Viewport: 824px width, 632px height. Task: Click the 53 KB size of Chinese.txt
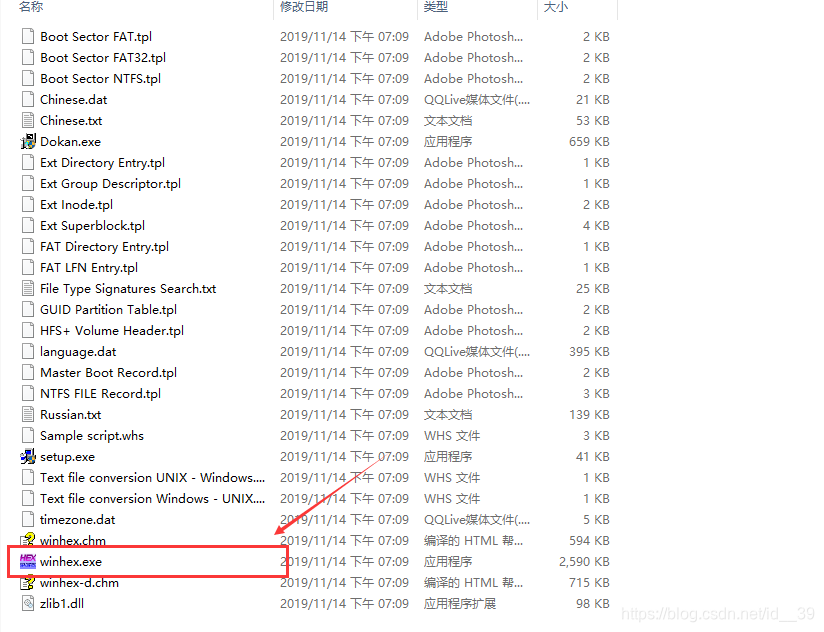coord(593,120)
